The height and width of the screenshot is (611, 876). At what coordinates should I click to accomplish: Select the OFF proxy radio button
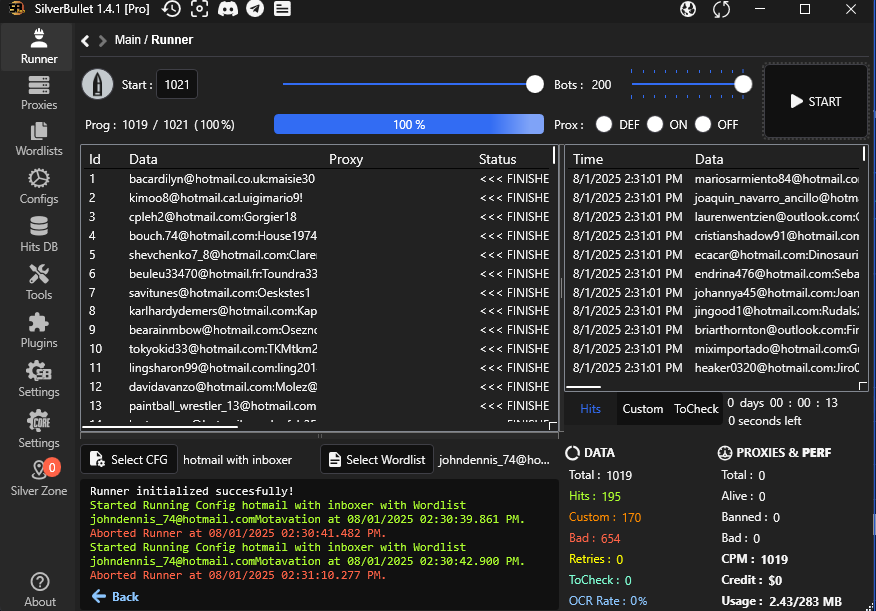[x=703, y=125]
